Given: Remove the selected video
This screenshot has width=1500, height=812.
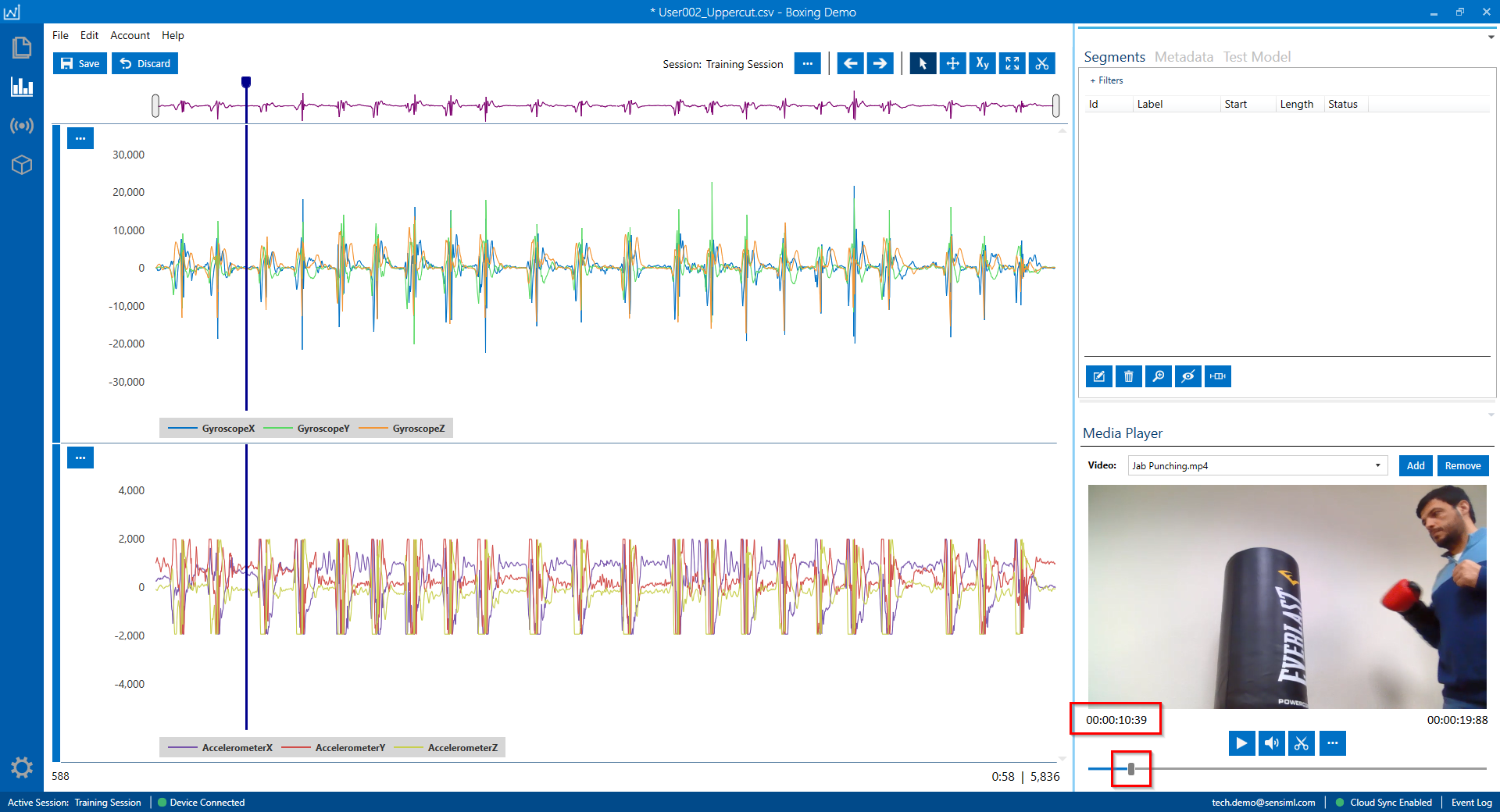Looking at the screenshot, I should tap(1462, 465).
